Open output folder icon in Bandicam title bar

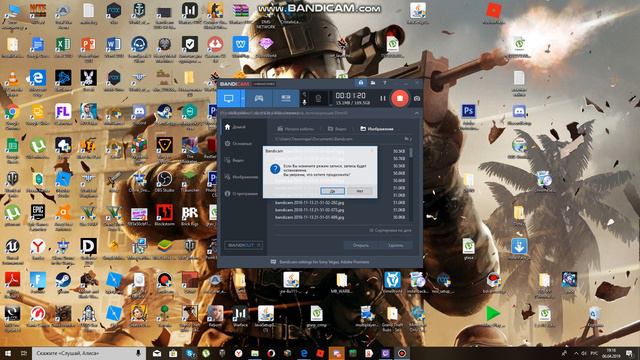(x=373, y=83)
